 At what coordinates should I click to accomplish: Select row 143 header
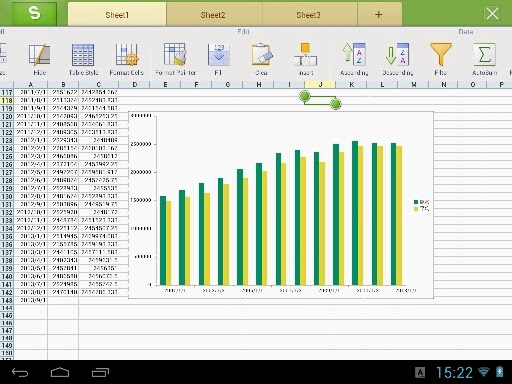7,300
